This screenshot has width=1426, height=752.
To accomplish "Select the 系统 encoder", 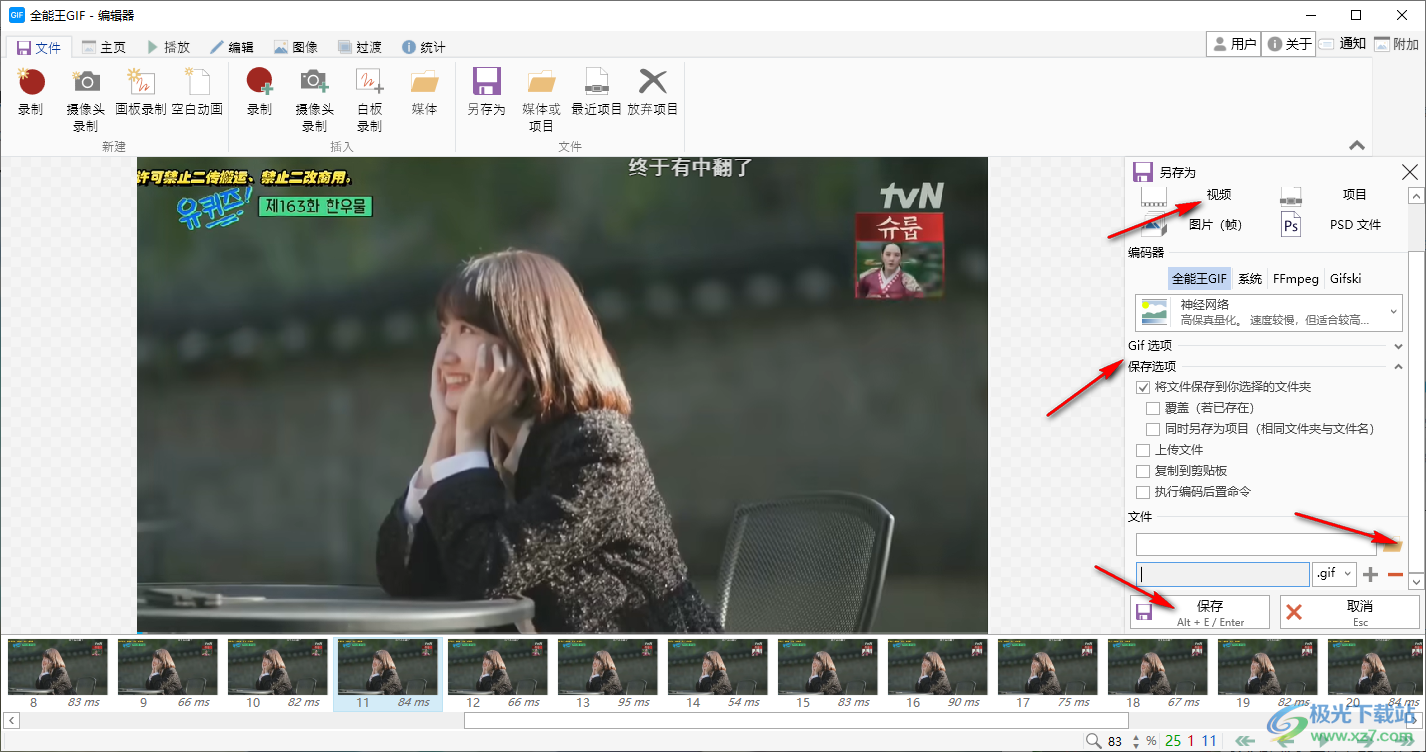I will [1249, 279].
